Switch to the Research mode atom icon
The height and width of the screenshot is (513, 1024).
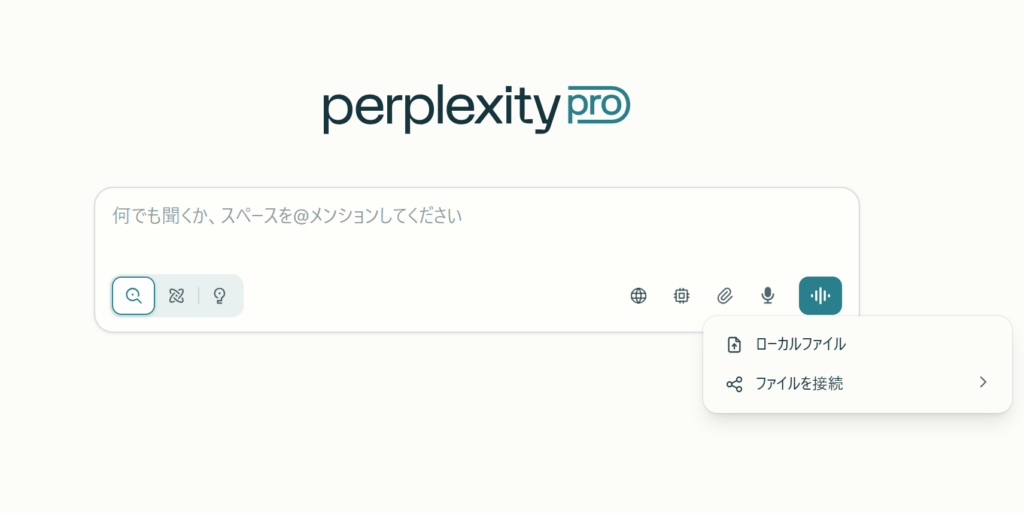point(176,296)
